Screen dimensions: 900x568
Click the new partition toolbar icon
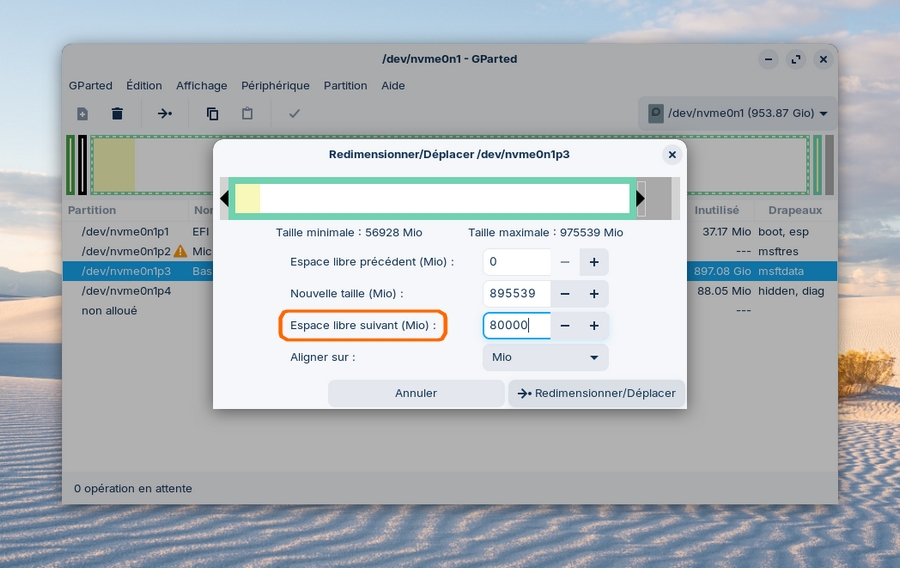(x=82, y=114)
